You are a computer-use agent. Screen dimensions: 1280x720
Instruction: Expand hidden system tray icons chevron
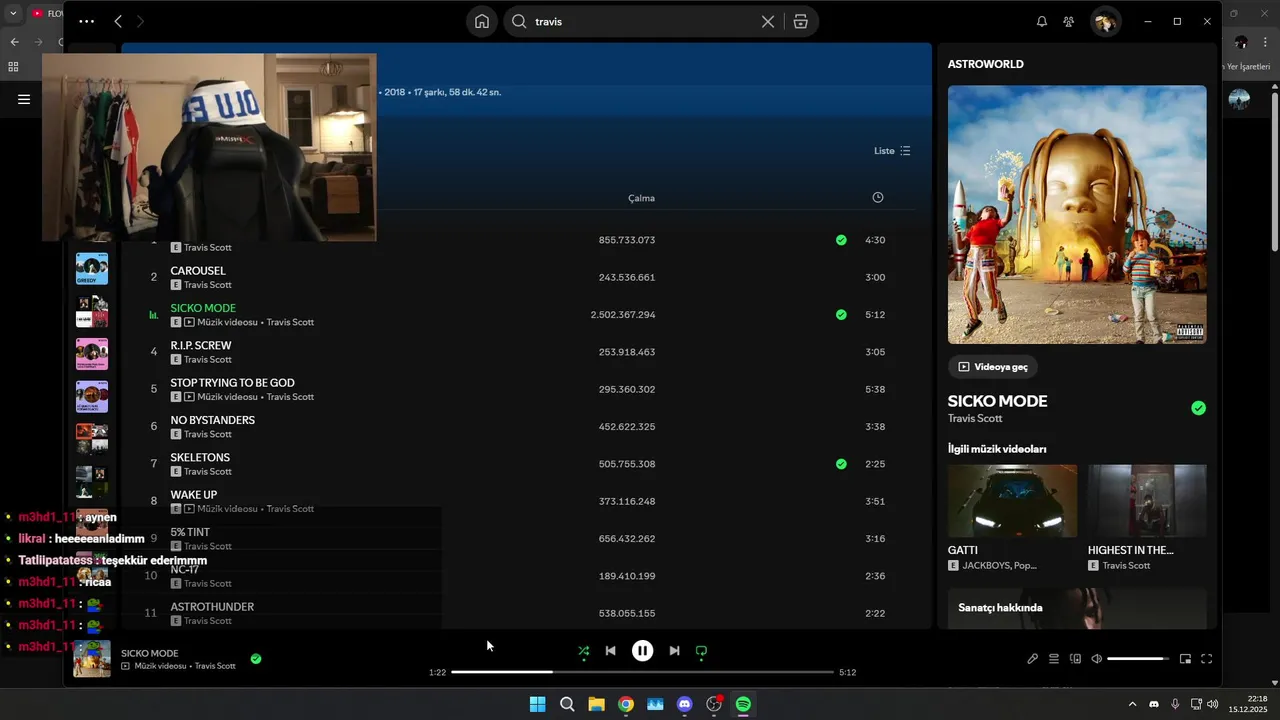[x=1132, y=704]
